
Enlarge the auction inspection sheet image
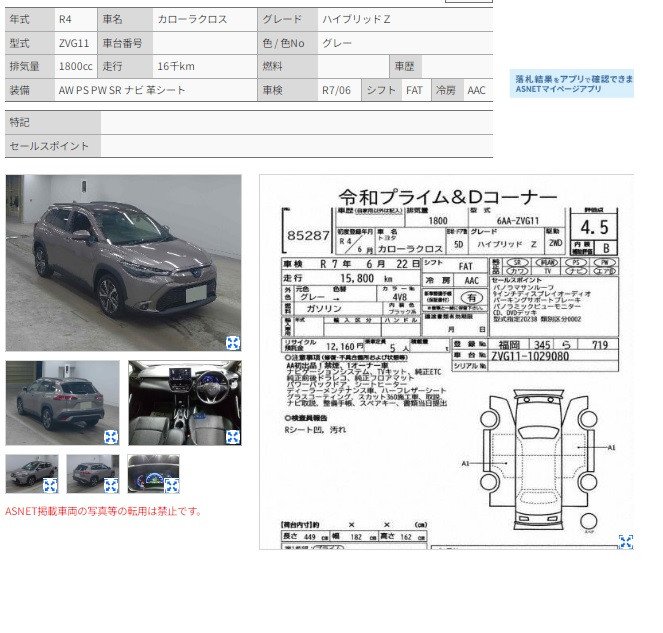pyautogui.click(x=626, y=542)
